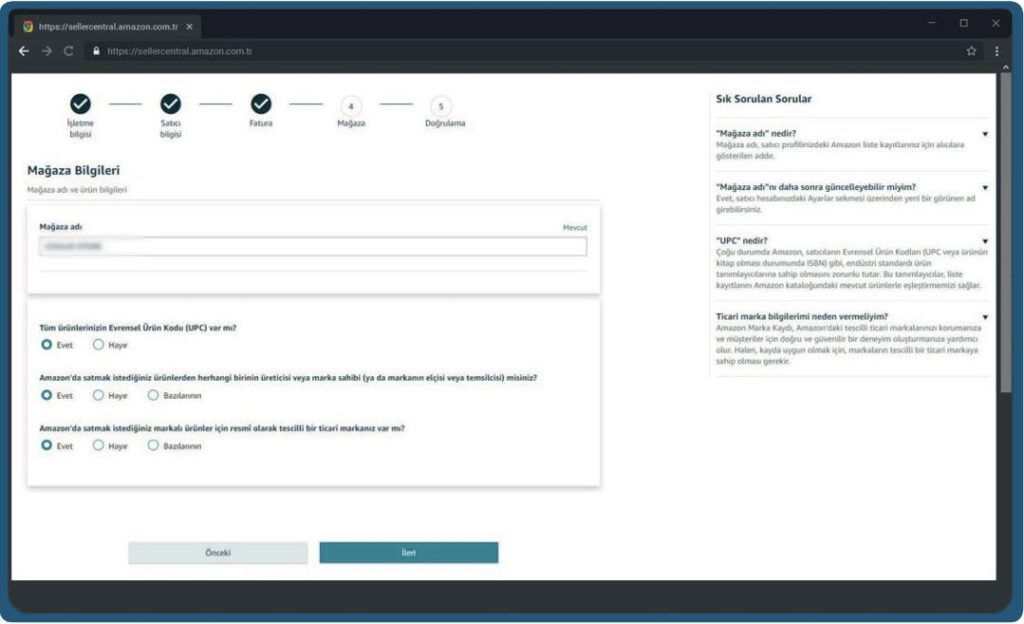
Task: Click the "Ticari marka bilgilerimi neden vermeliyim?" title
Action: [x=802, y=317]
